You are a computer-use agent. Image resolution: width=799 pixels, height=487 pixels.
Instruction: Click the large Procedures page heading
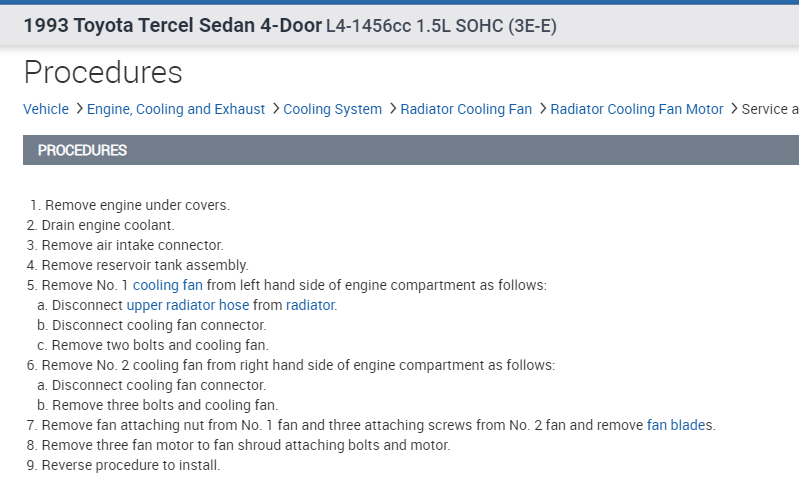(x=103, y=72)
